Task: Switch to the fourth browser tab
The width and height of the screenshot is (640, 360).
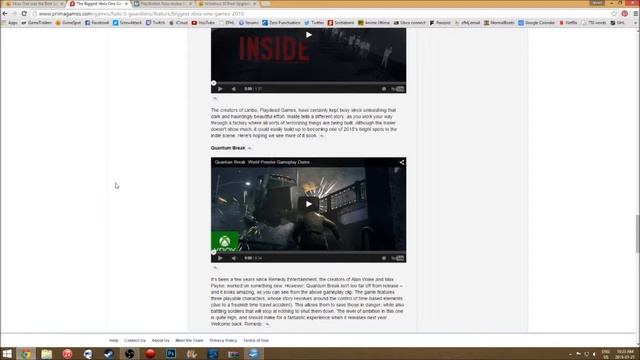Action: 227,4
